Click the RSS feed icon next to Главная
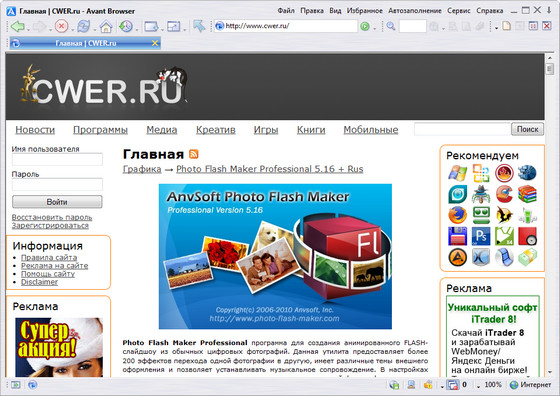Image resolution: width=560 pixels, height=396 pixels. pyautogui.click(x=194, y=154)
